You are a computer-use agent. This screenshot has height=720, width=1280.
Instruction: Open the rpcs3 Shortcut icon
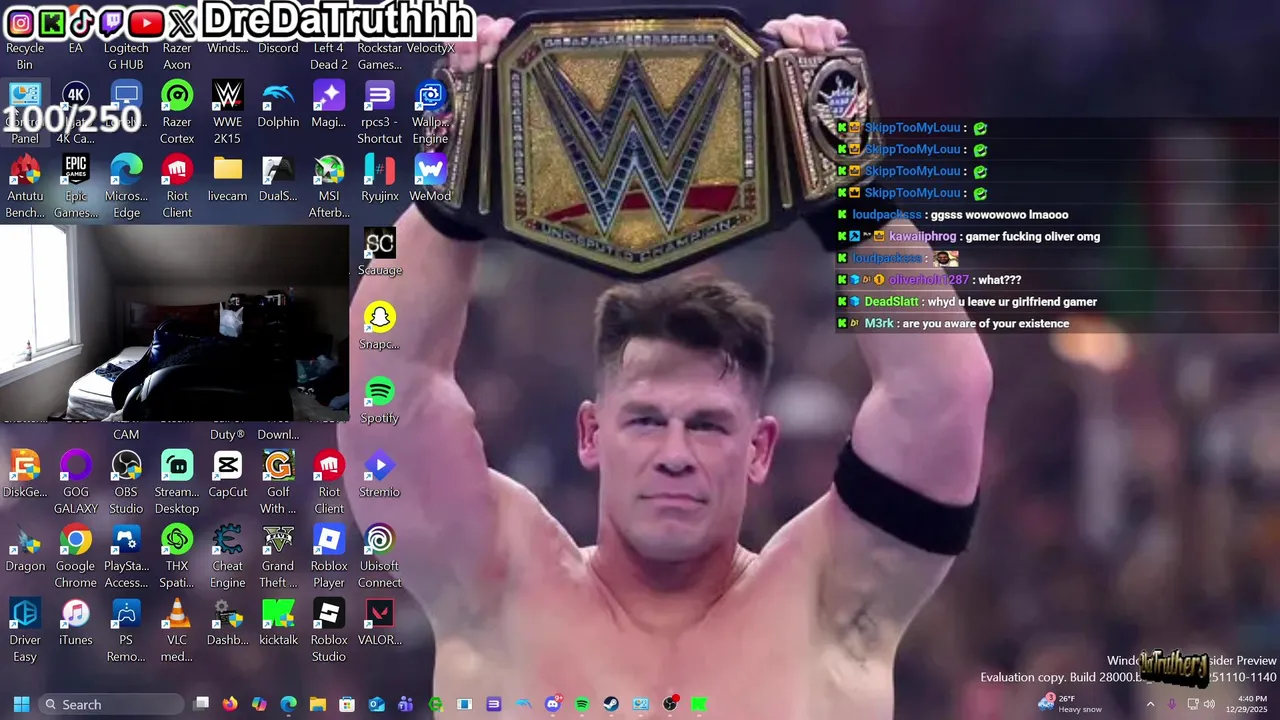pyautogui.click(x=380, y=113)
